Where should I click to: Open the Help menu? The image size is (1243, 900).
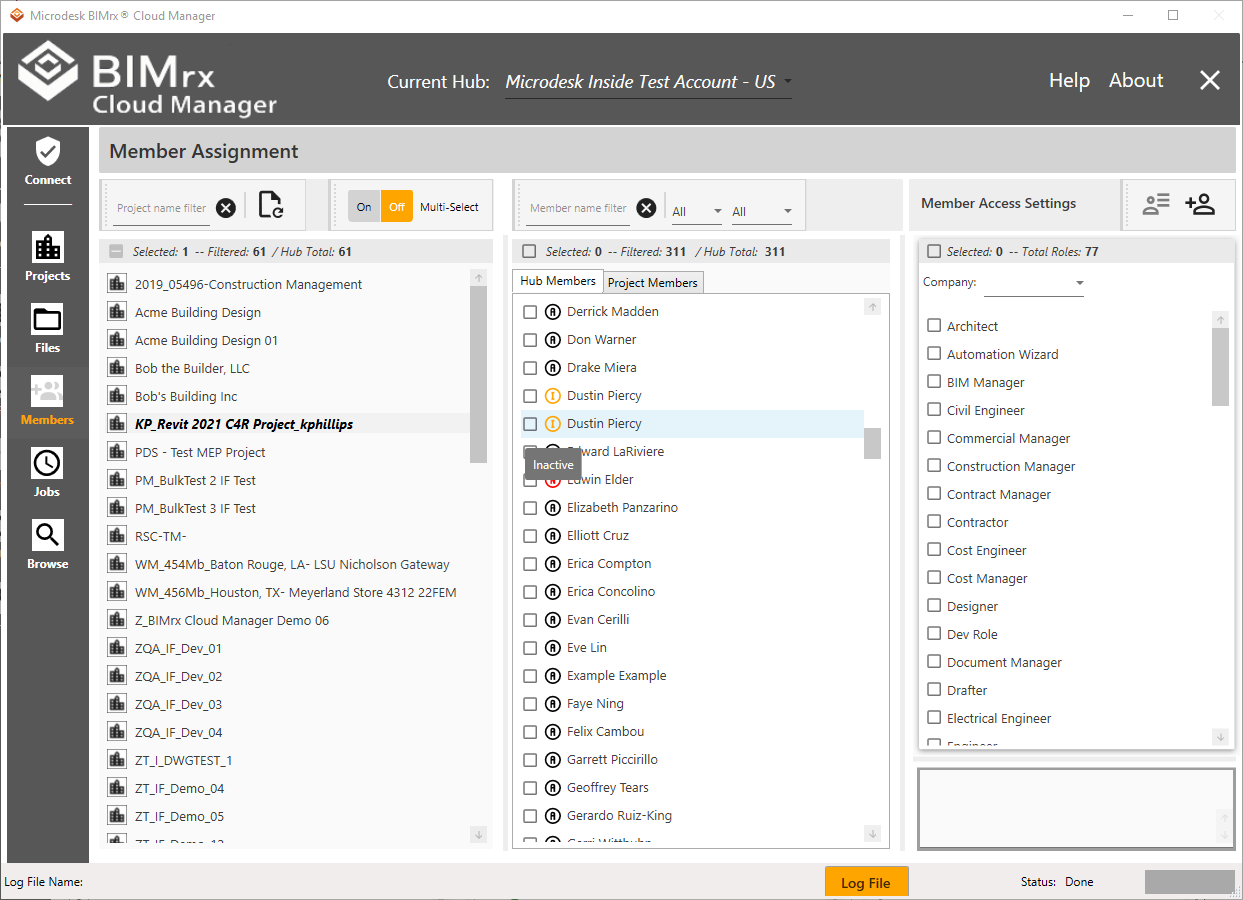pyautogui.click(x=1069, y=81)
